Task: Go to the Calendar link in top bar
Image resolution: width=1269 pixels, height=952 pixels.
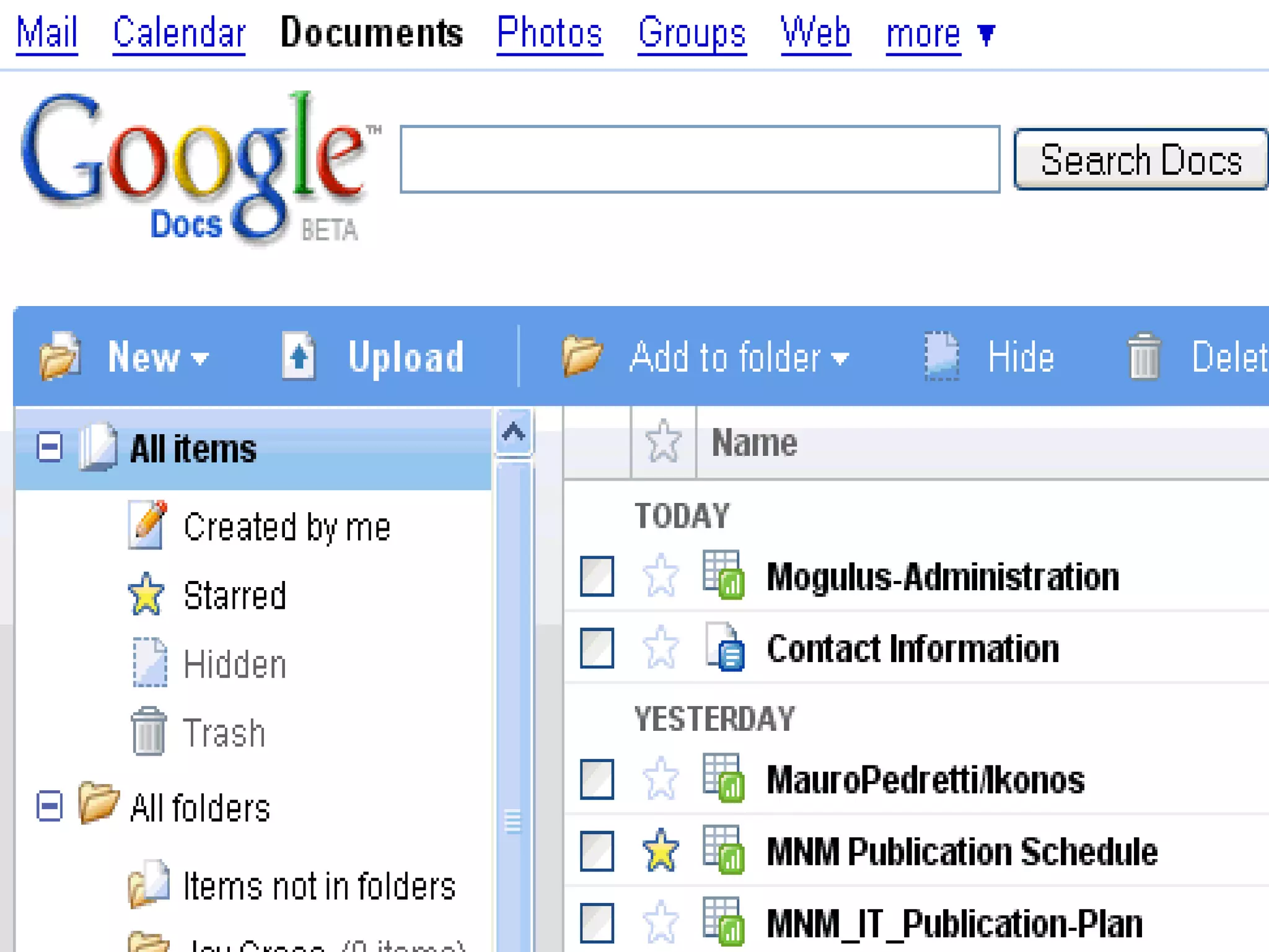Action: [x=179, y=33]
